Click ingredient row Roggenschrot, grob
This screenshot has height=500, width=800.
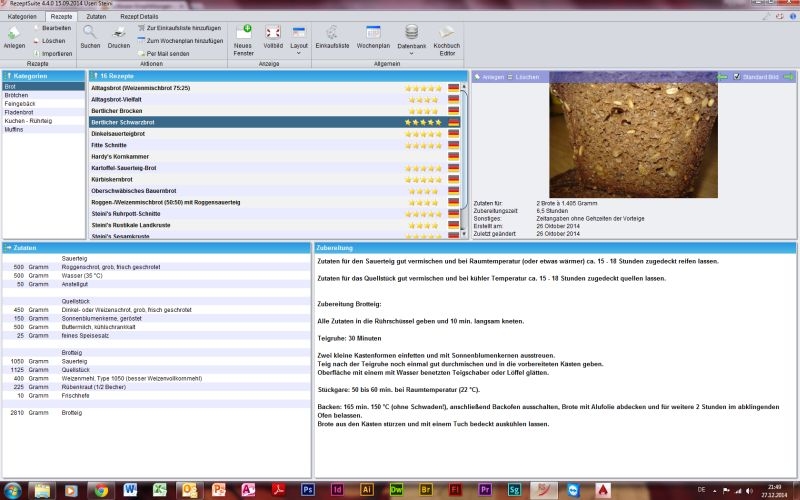point(156,267)
